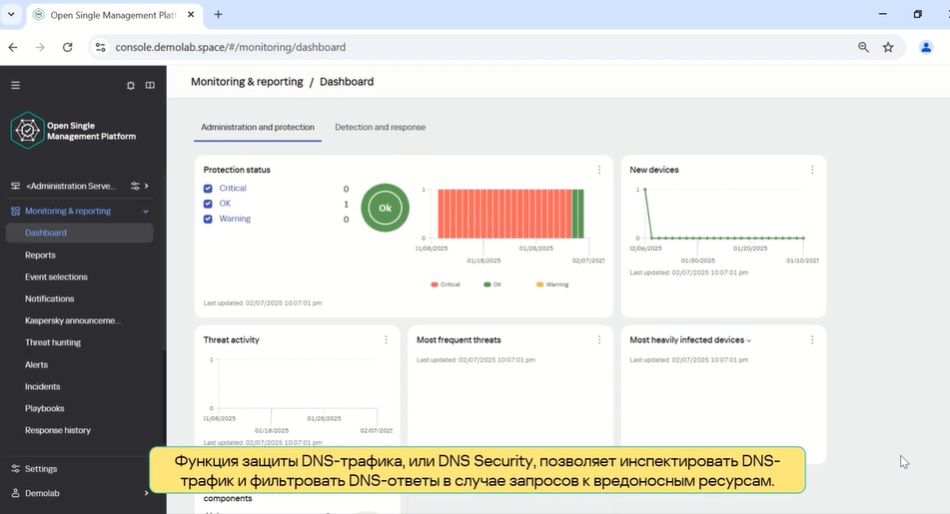The height and width of the screenshot is (514, 950).
Task: Click the green Ok status circle
Action: click(385, 208)
